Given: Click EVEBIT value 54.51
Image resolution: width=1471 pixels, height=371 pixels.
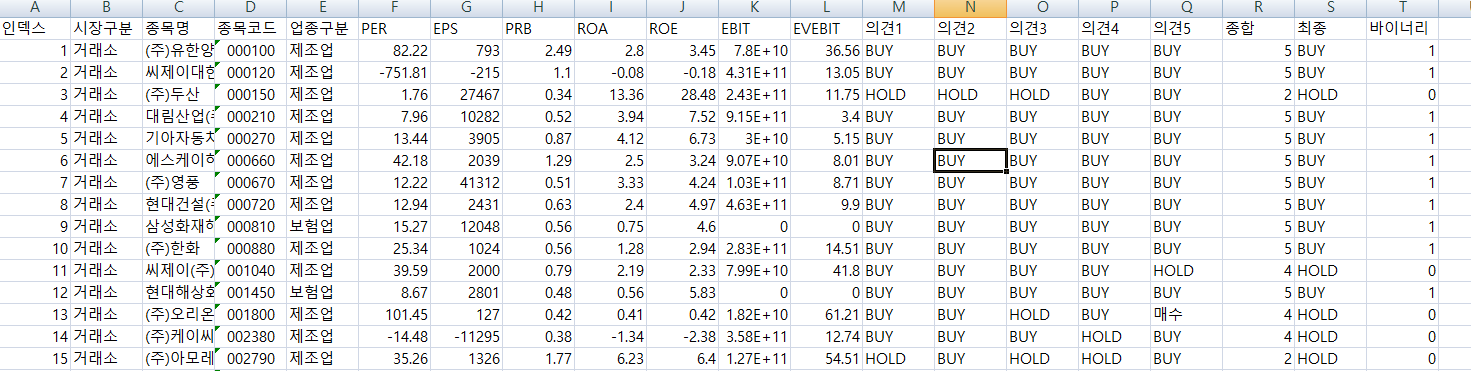Looking at the screenshot, I should (x=826, y=358).
